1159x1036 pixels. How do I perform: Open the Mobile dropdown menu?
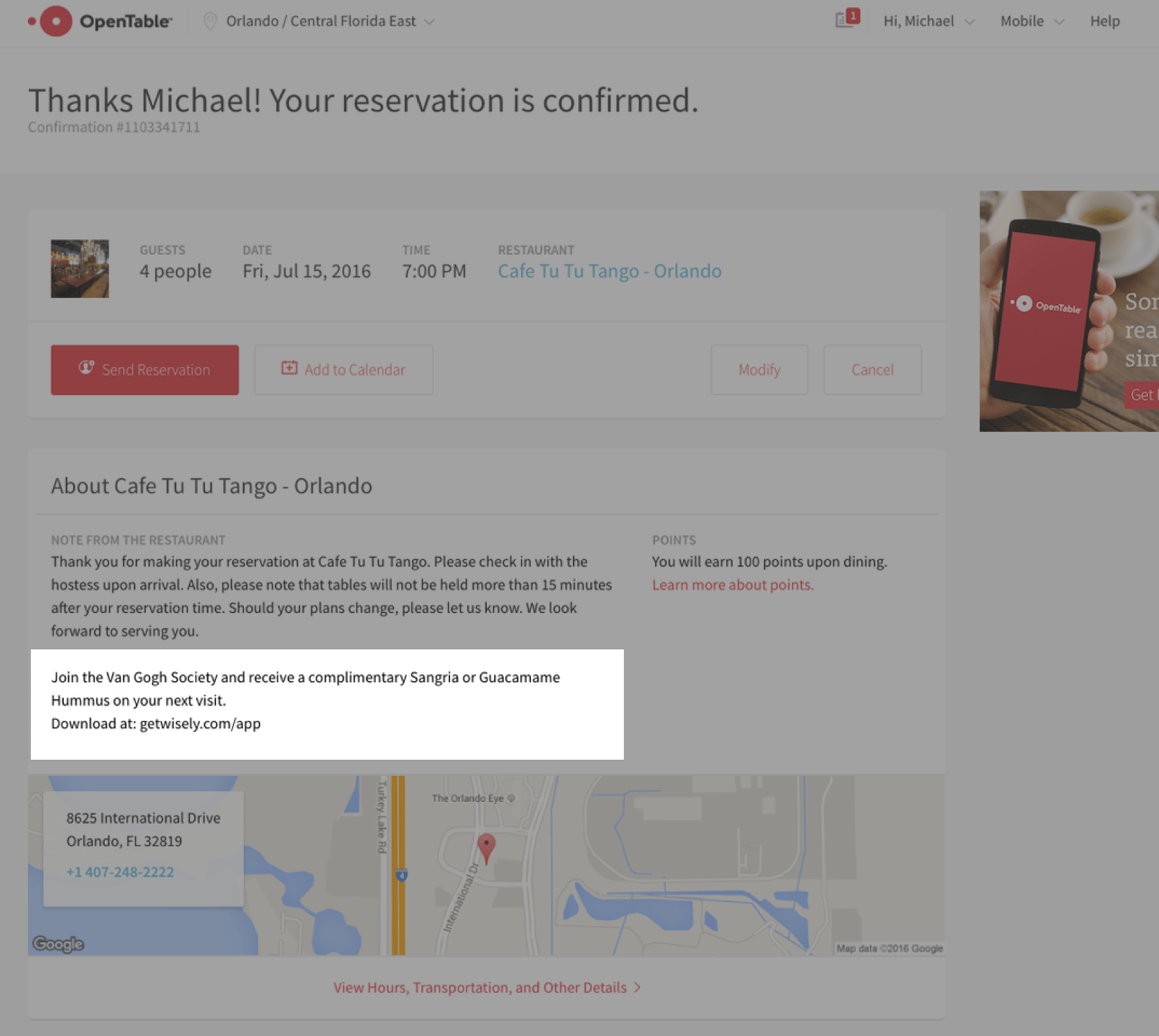(1032, 21)
